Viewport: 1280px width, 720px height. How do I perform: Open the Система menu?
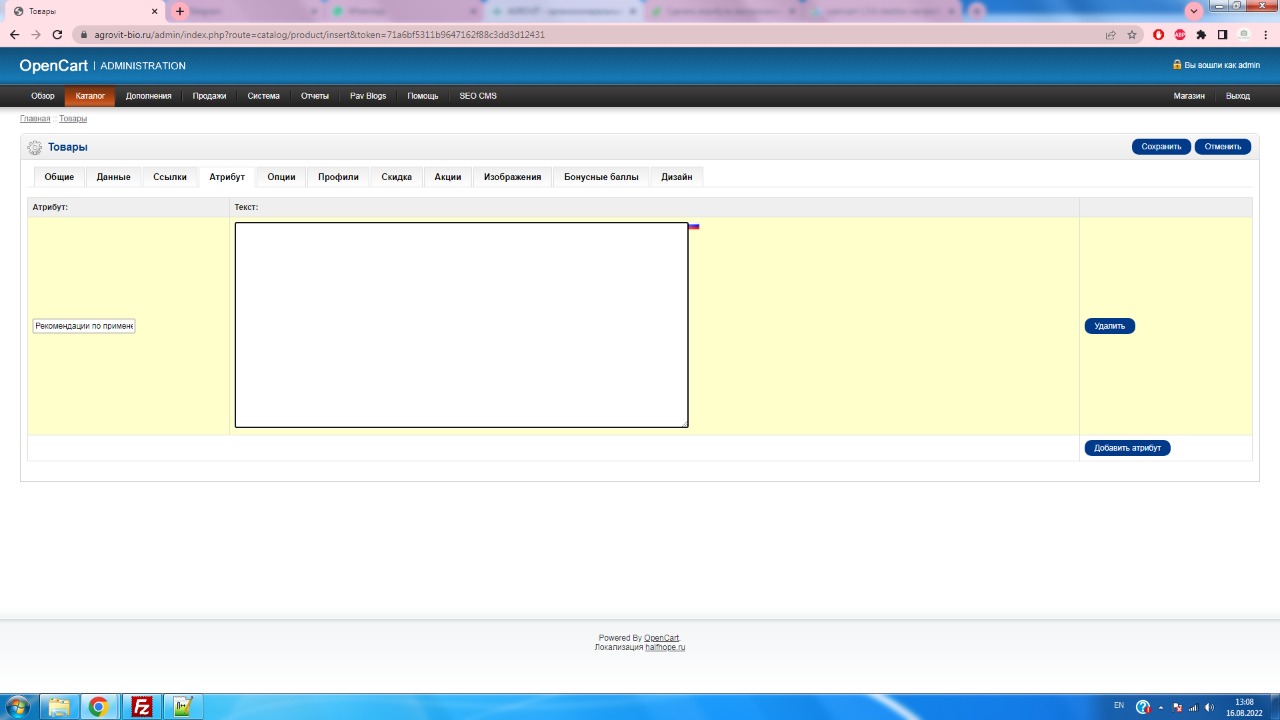[264, 96]
